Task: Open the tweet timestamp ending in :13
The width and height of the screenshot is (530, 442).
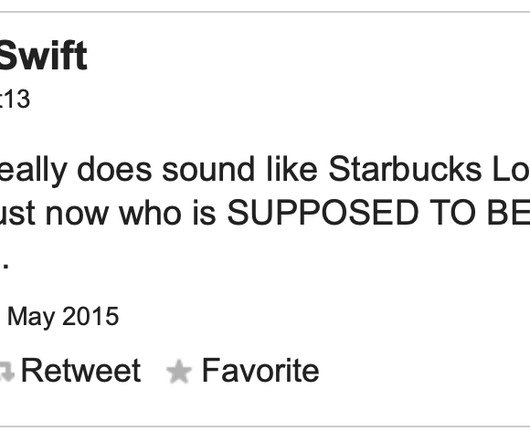Action: pos(15,99)
